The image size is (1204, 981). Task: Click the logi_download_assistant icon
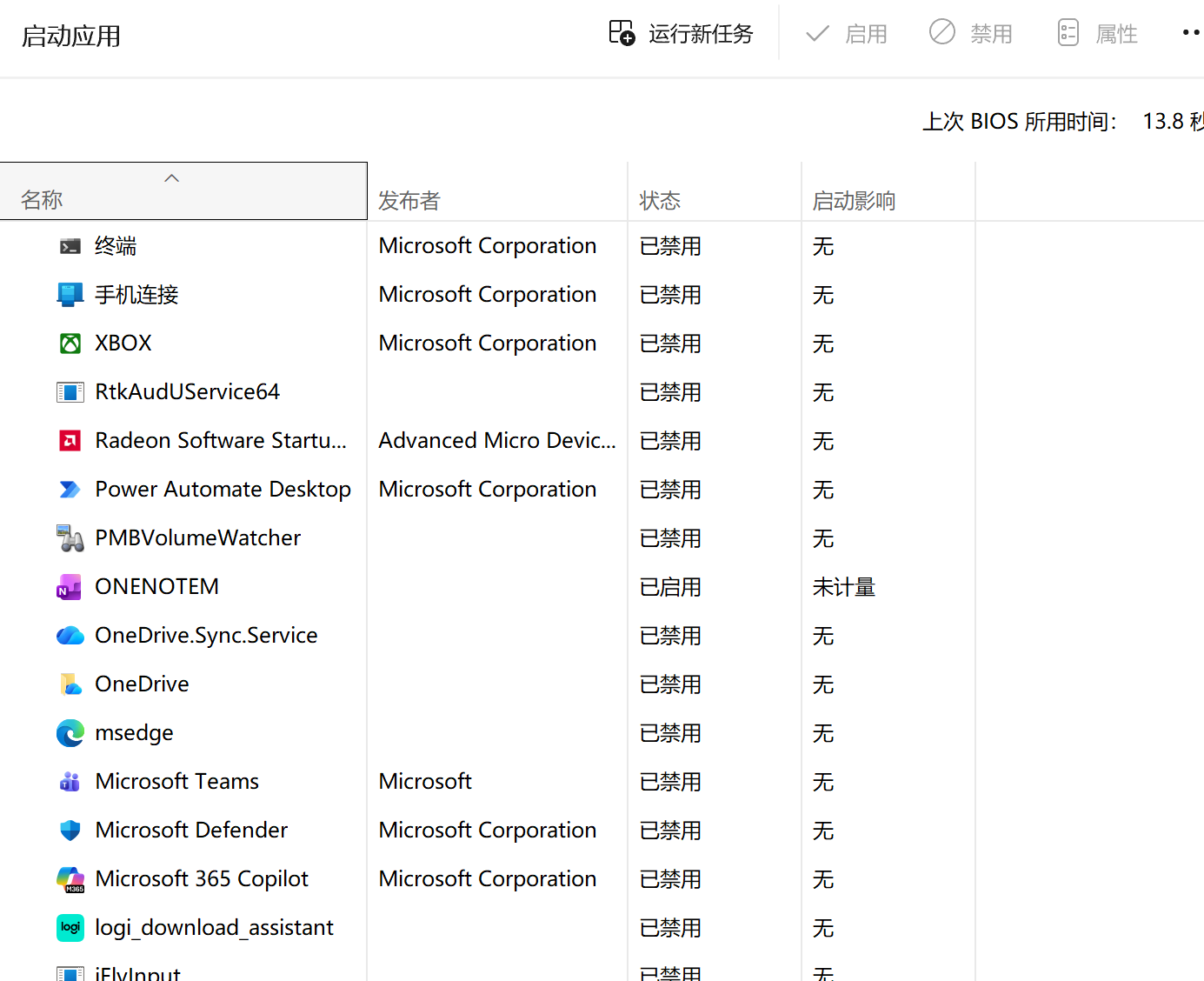tap(70, 928)
